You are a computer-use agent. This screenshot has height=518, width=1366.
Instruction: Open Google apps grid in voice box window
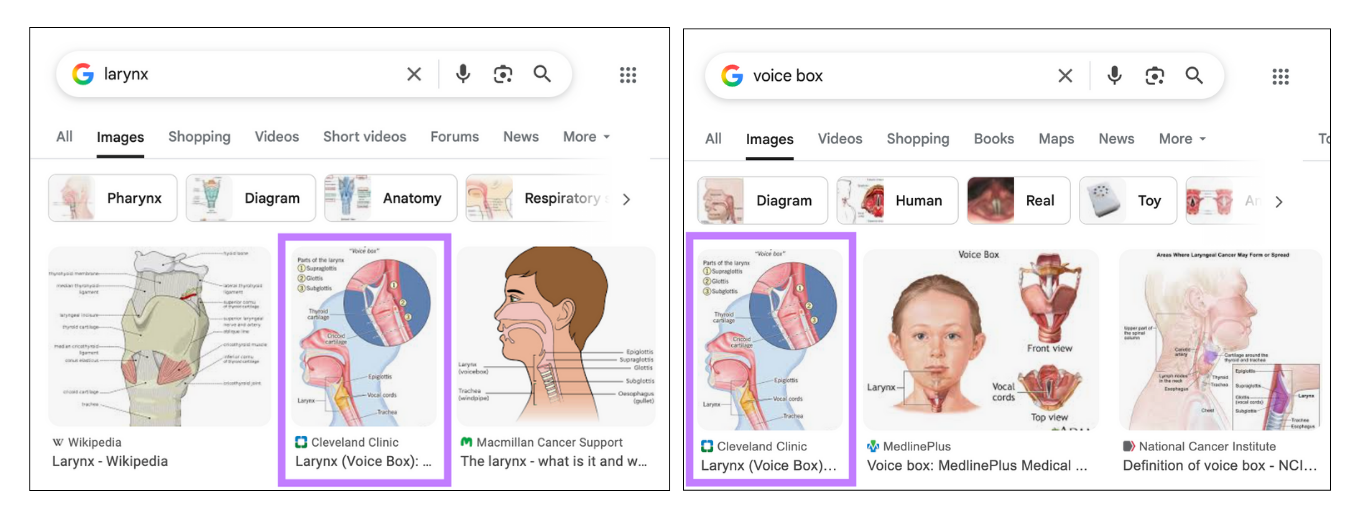click(x=1280, y=77)
